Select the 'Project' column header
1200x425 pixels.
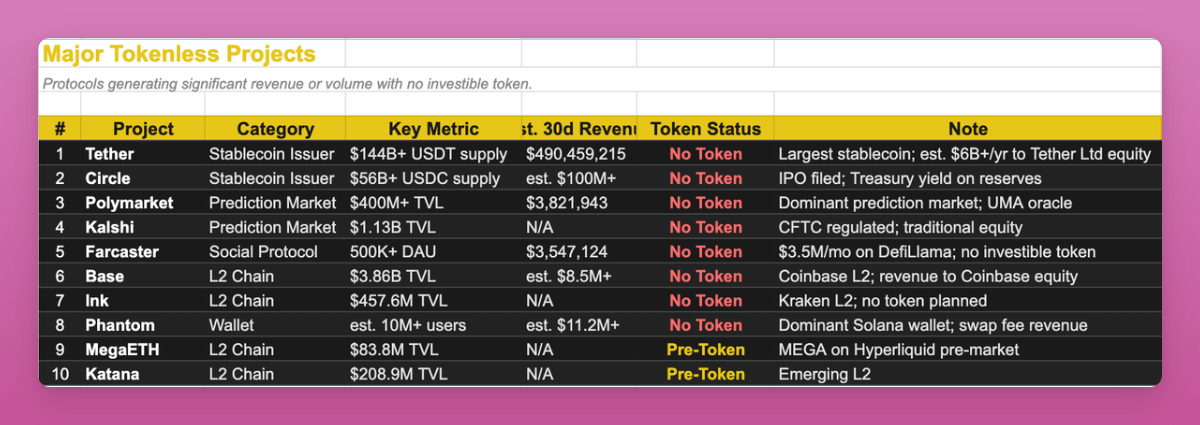click(x=143, y=129)
